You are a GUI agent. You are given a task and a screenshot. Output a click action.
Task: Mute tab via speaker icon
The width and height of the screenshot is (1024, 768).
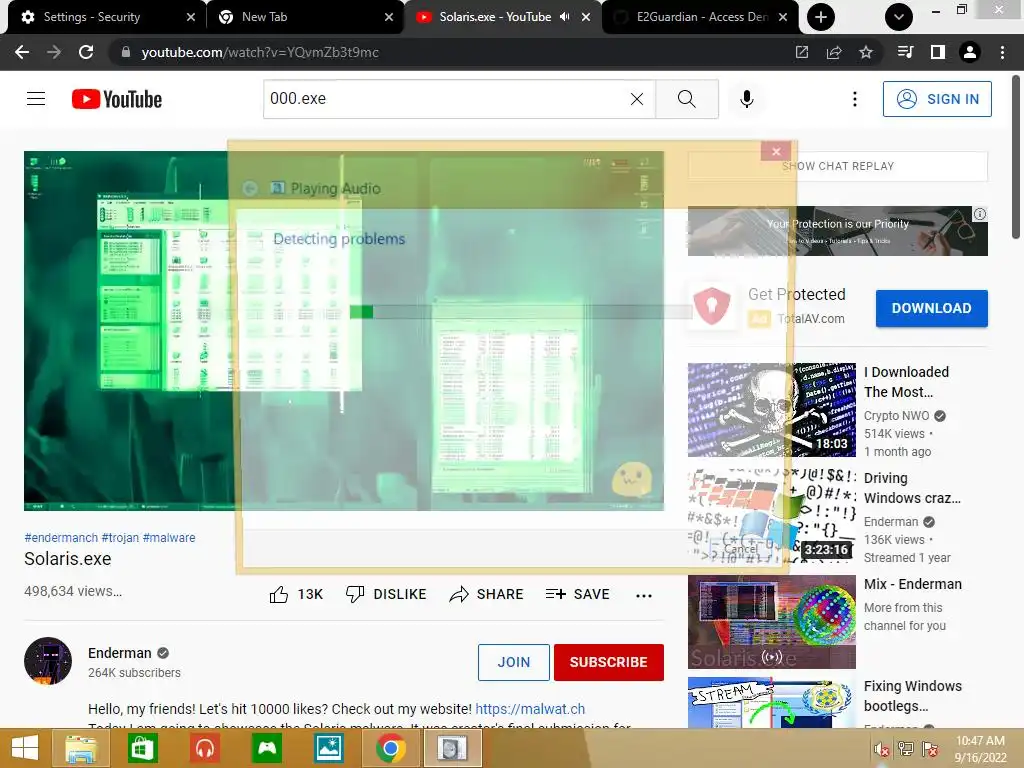(565, 17)
